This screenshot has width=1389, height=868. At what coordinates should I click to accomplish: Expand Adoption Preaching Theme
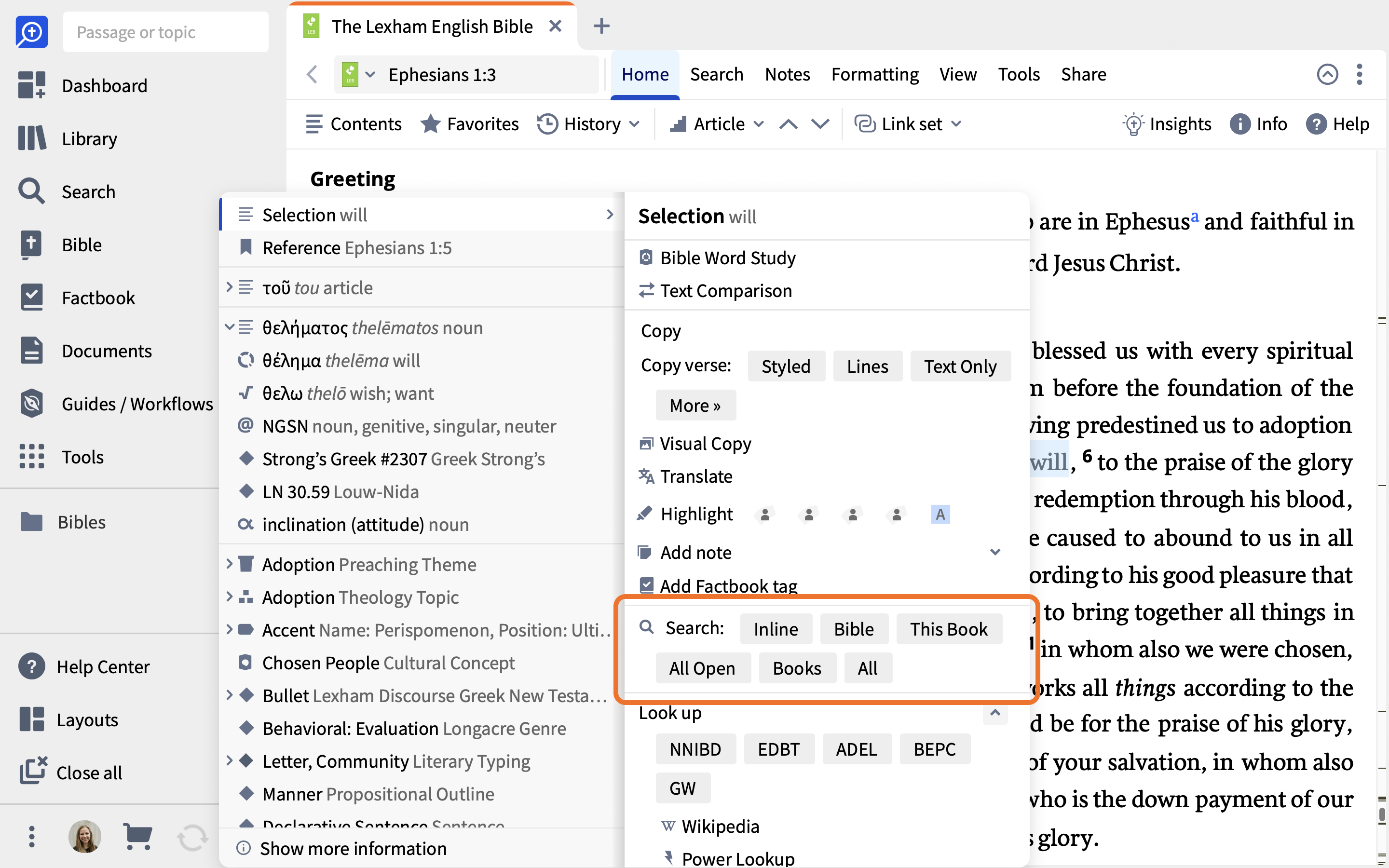click(x=229, y=563)
